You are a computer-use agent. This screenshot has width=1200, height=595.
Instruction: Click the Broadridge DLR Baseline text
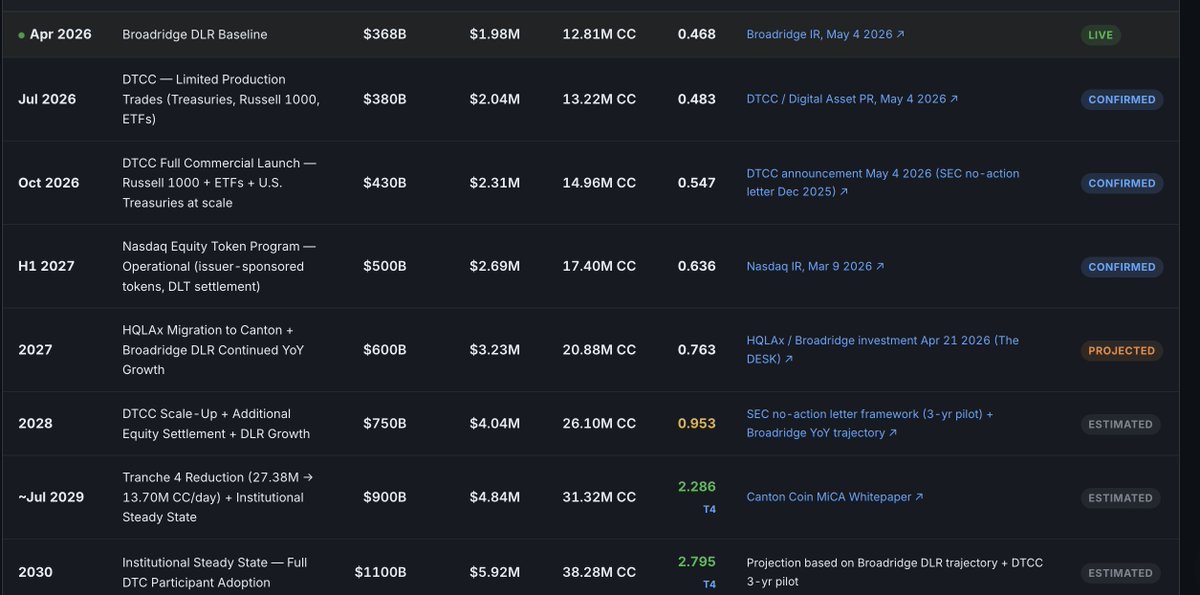[195, 34]
